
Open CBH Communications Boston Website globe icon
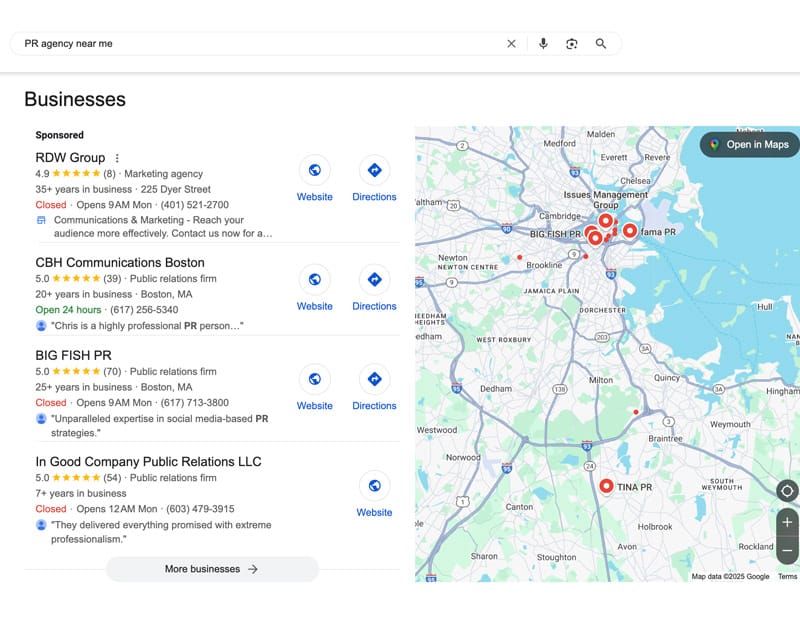[x=315, y=279]
